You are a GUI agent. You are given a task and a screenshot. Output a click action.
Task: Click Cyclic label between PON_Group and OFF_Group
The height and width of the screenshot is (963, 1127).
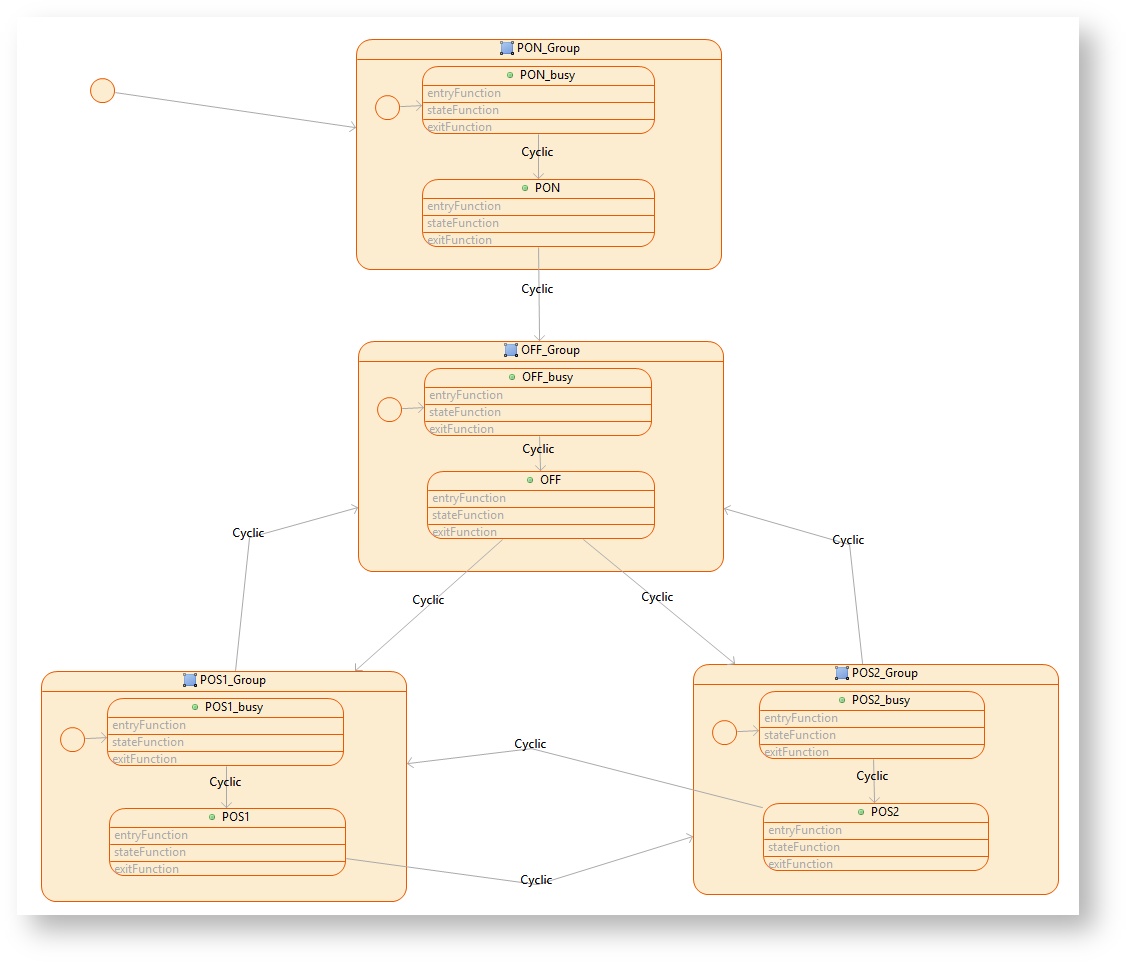537,289
